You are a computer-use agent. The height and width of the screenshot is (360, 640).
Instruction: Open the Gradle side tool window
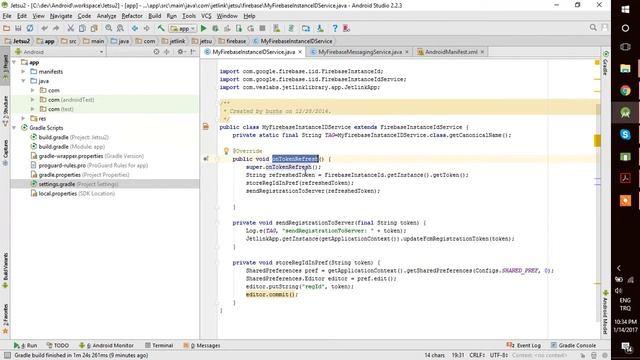[x=606, y=64]
